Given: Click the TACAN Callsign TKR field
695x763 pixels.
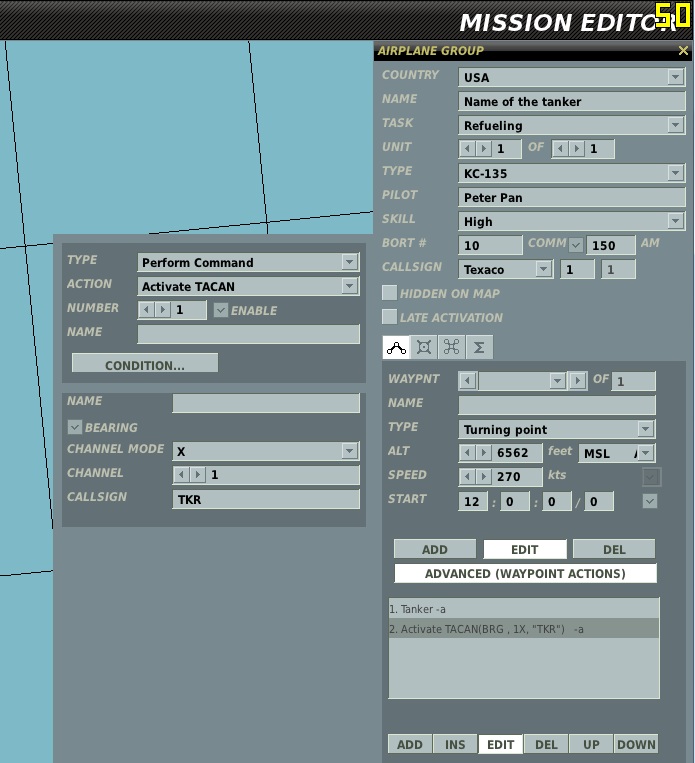Looking at the screenshot, I should 266,499.
